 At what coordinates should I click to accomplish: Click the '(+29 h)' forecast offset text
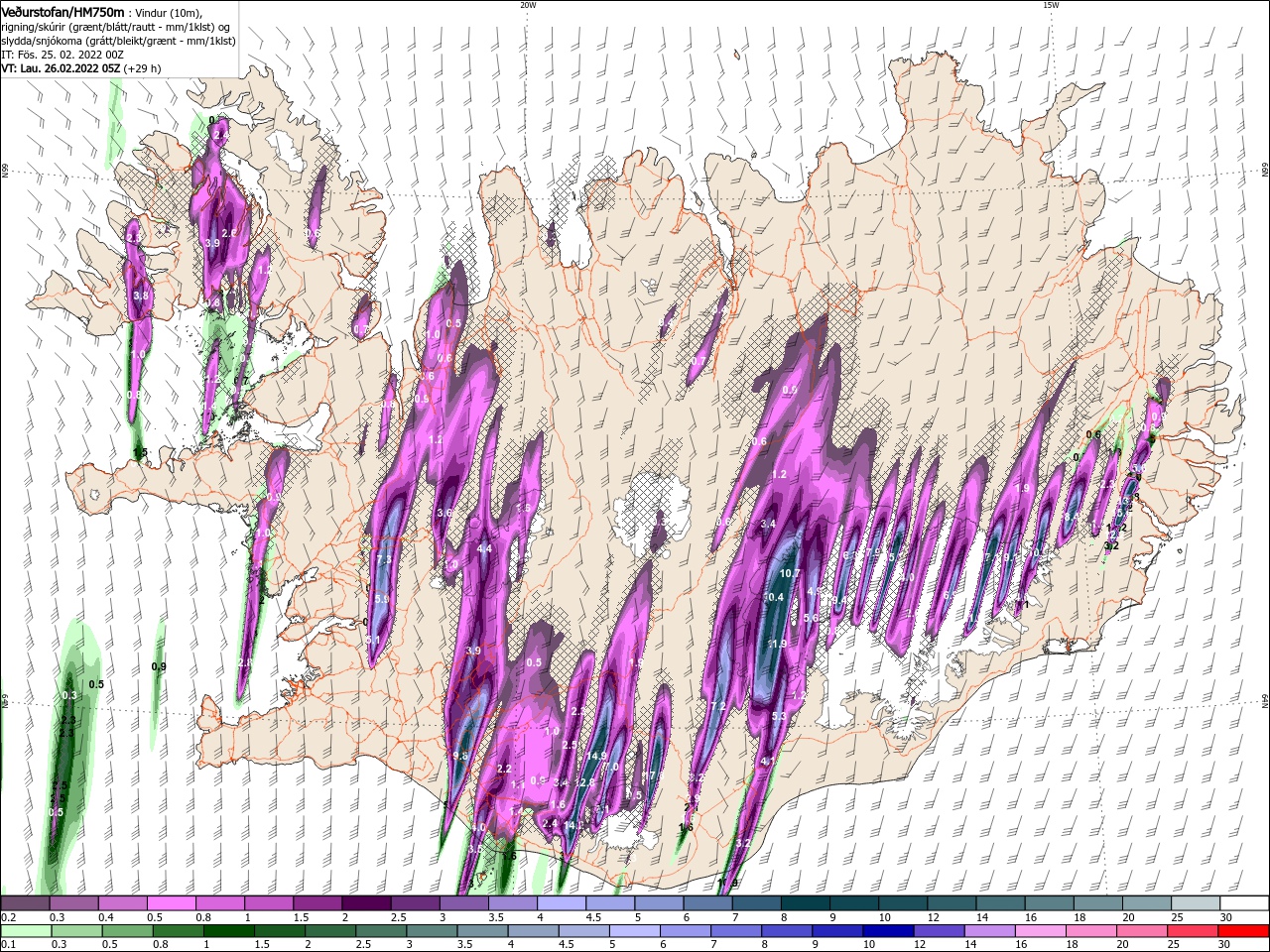click(x=143, y=68)
